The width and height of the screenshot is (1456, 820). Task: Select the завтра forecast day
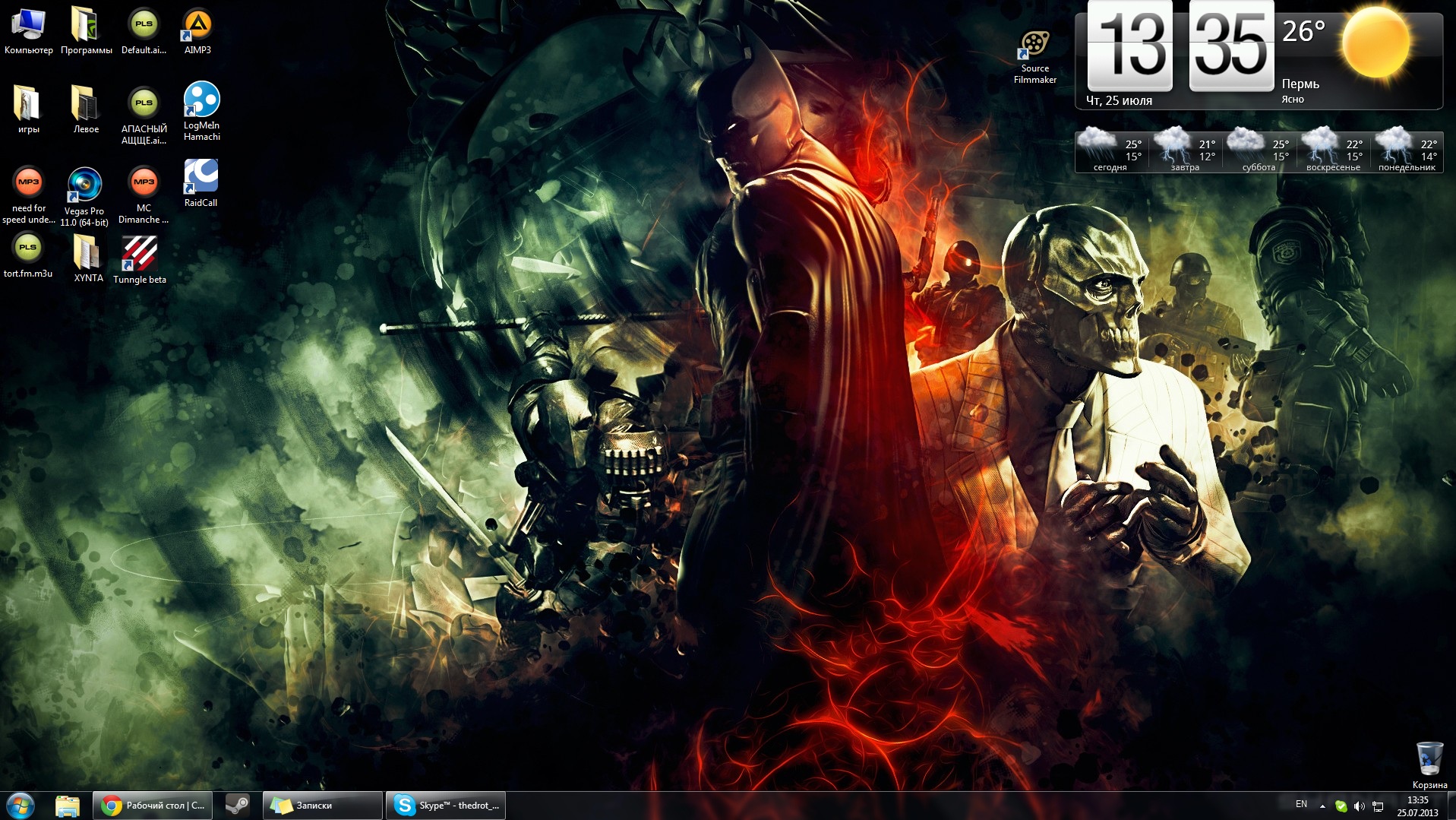point(1185,150)
